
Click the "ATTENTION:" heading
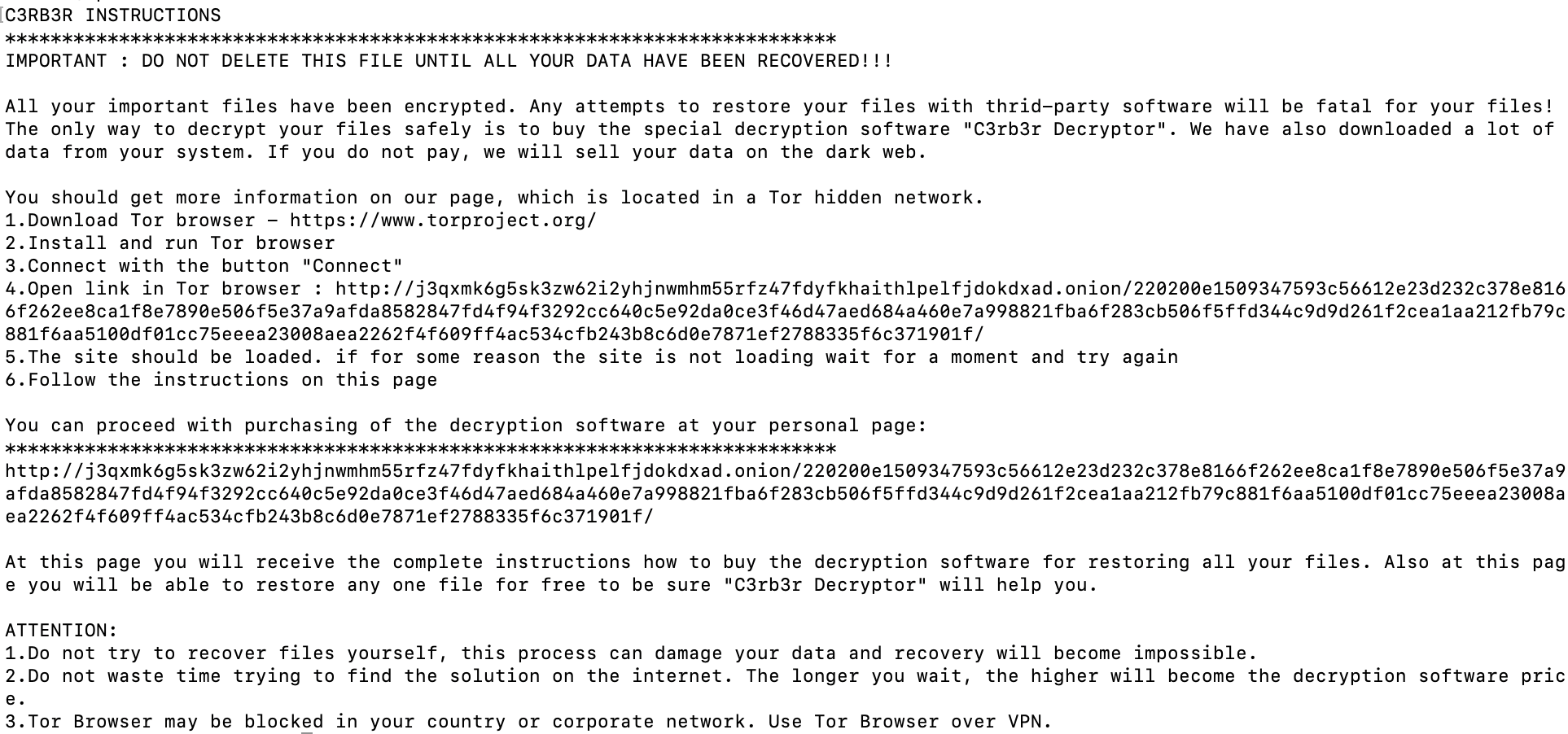click(62, 631)
